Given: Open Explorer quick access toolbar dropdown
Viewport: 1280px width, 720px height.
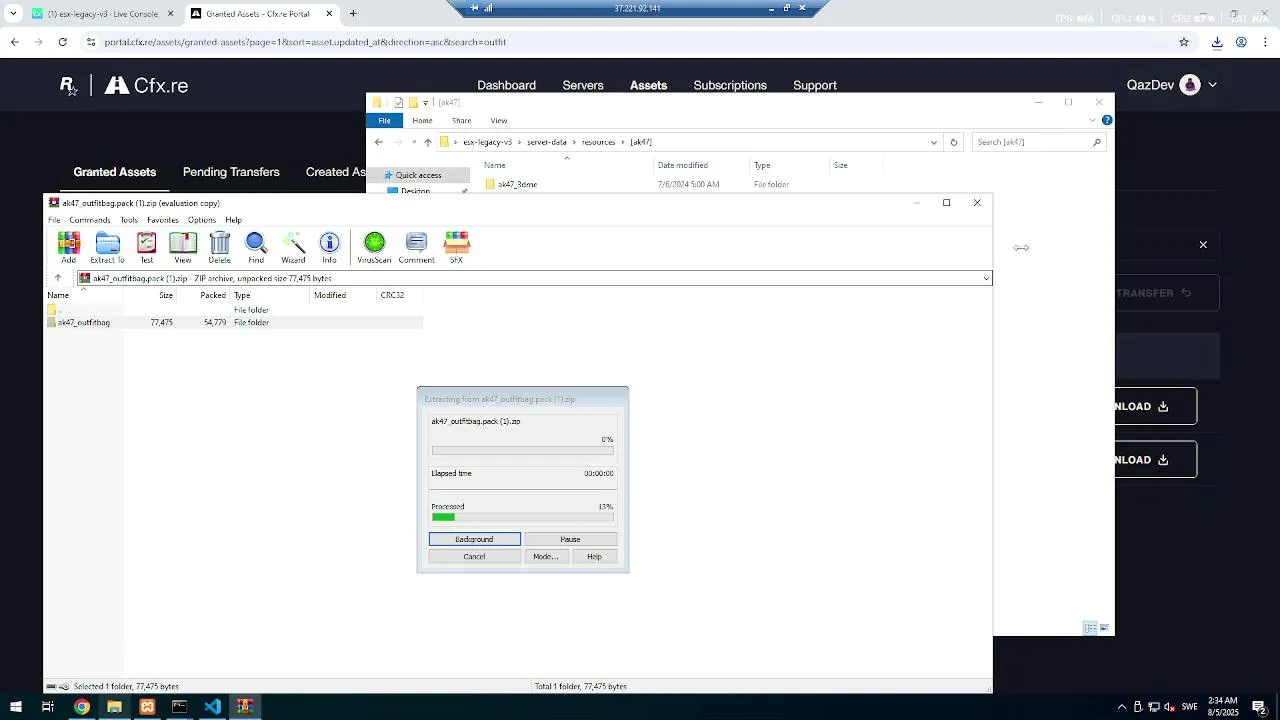Looking at the screenshot, I should [425, 102].
